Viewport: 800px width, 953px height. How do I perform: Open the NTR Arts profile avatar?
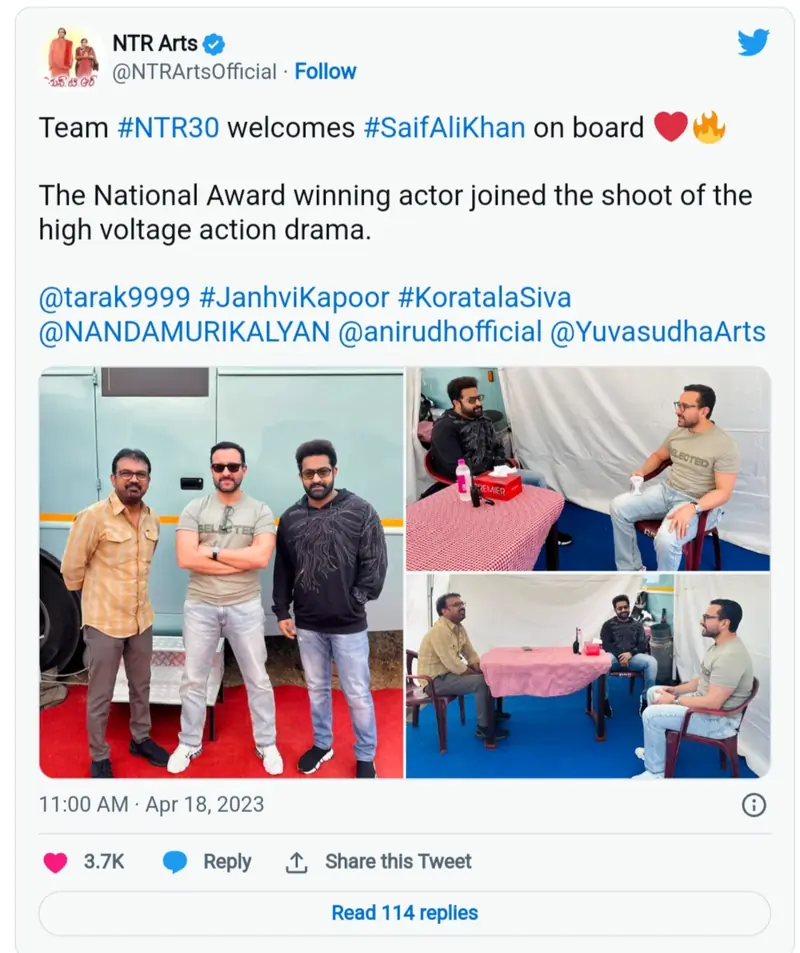pos(72,58)
